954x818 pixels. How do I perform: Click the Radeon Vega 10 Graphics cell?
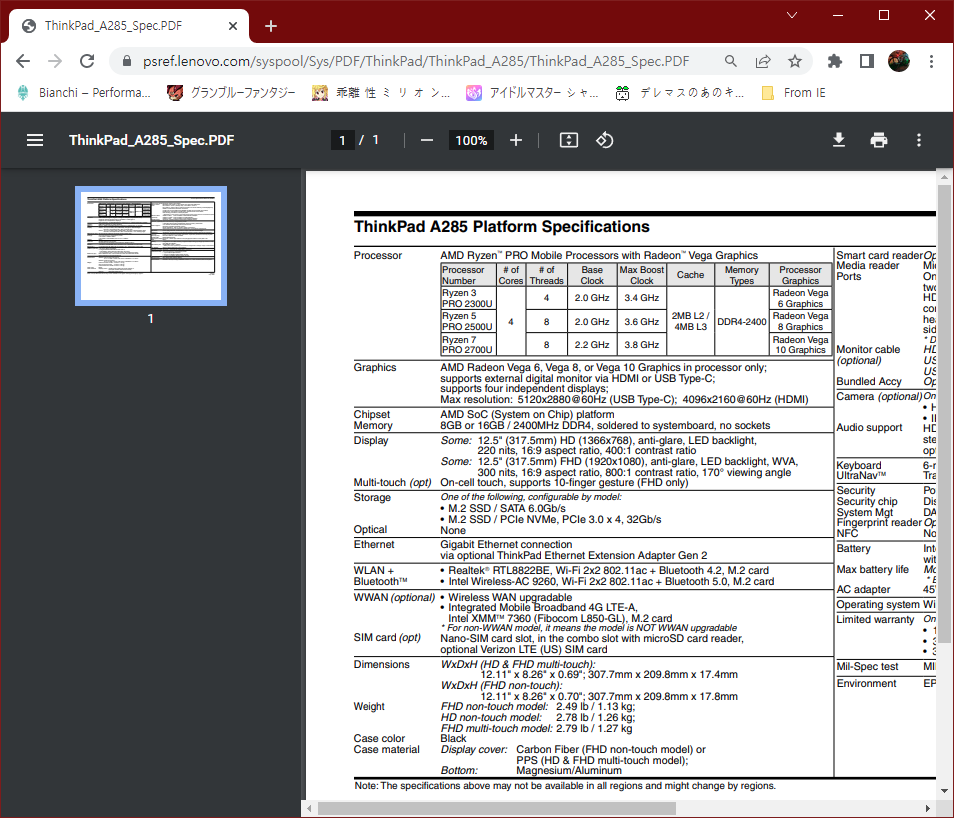pyautogui.click(x=800, y=344)
